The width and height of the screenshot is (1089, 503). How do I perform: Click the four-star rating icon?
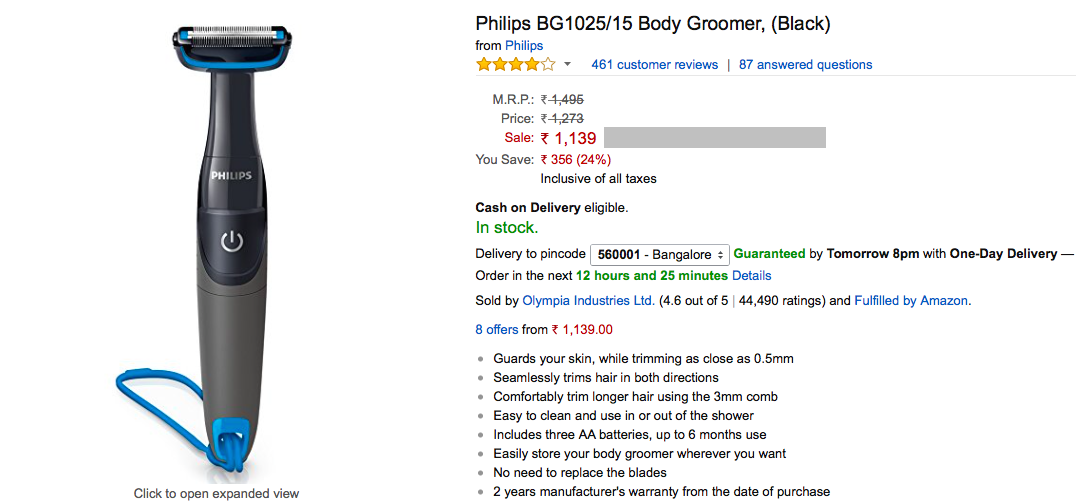pos(515,65)
